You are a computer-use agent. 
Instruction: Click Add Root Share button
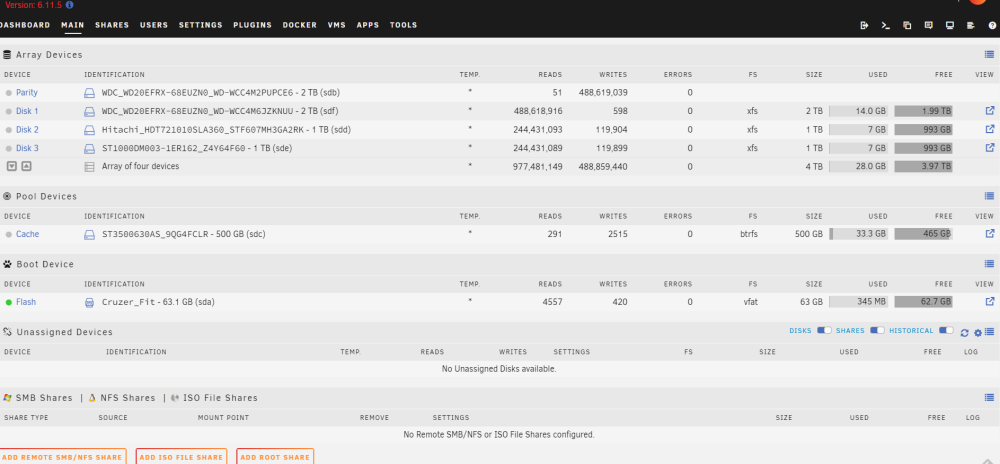[x=275, y=456]
